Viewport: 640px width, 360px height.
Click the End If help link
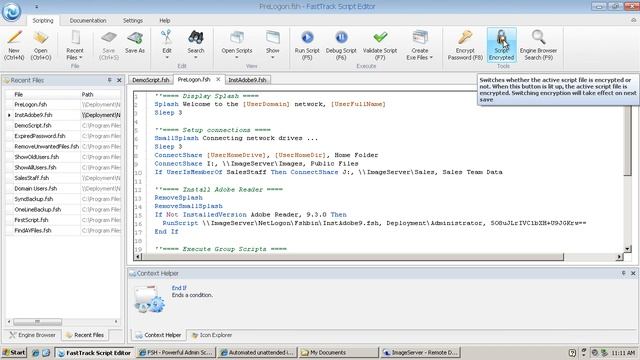tap(179, 288)
